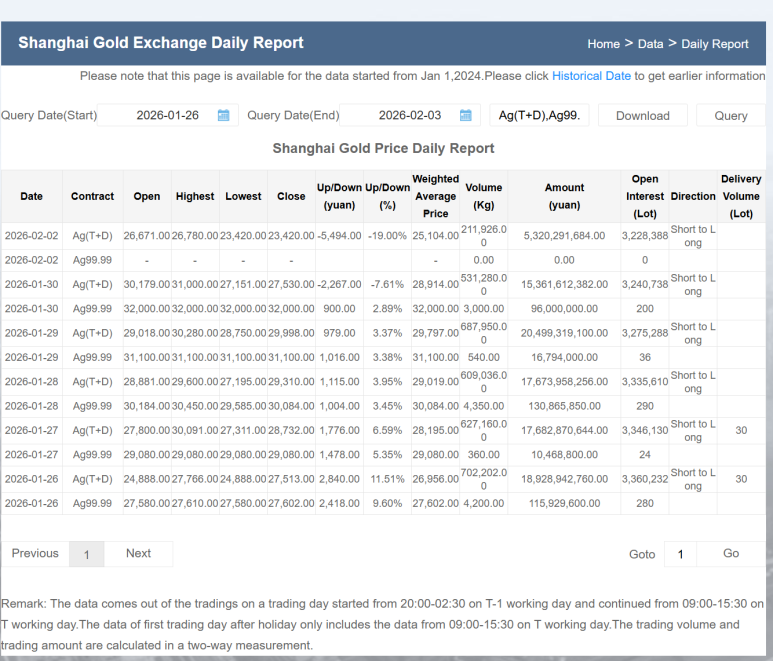Click the Query button
773x661 pixels.
click(x=731, y=115)
